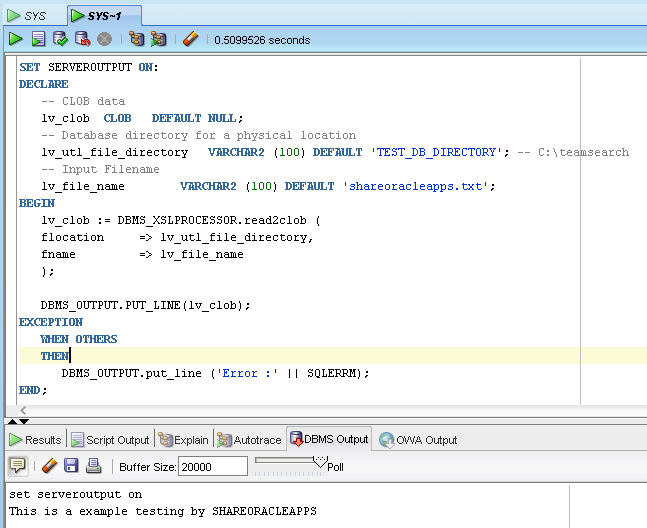Click the 'END;' line in the editor
Screen dimensions: 647x528
[x=33, y=390]
